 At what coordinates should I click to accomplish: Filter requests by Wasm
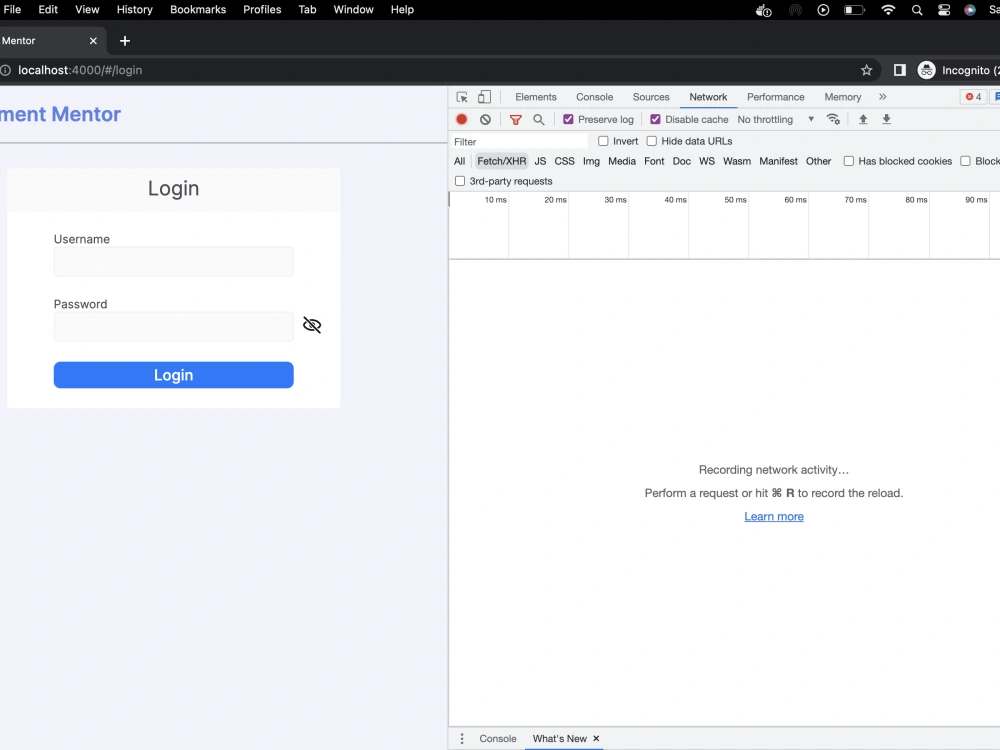pyautogui.click(x=737, y=161)
